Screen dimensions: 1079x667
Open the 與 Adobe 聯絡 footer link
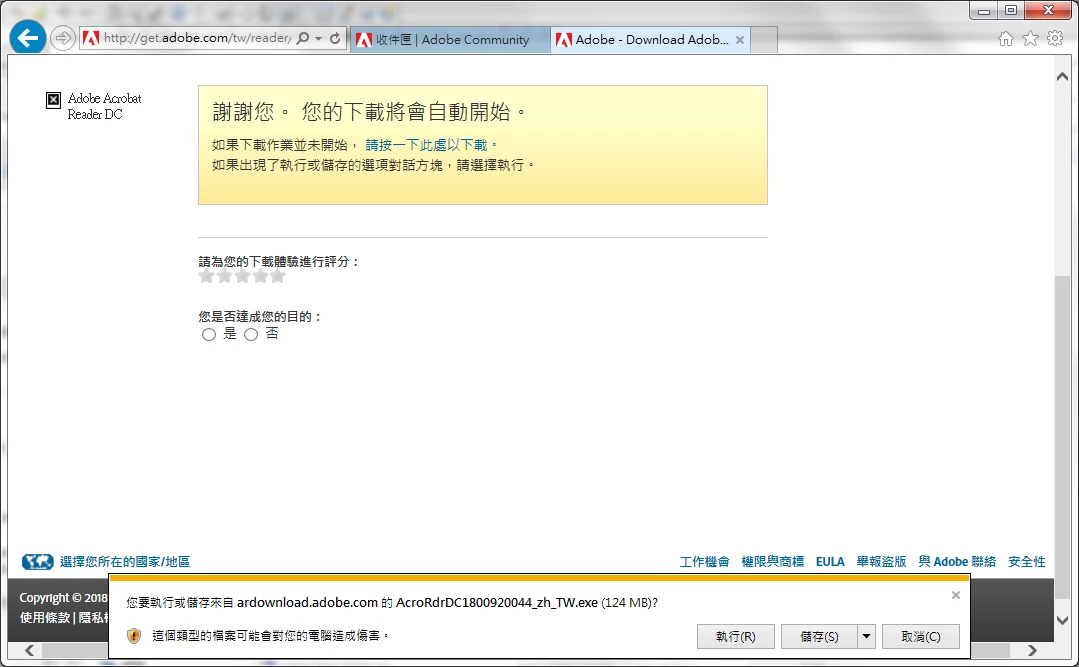(x=957, y=562)
